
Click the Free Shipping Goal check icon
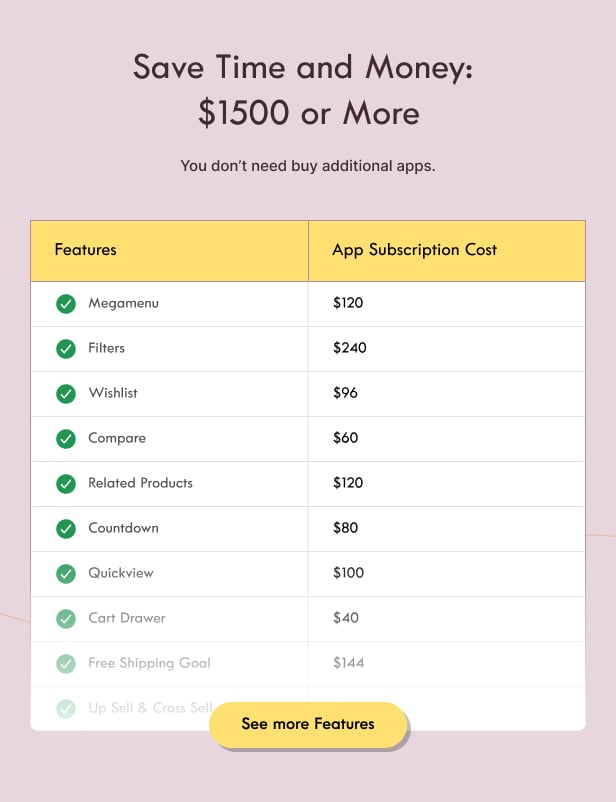[65, 664]
